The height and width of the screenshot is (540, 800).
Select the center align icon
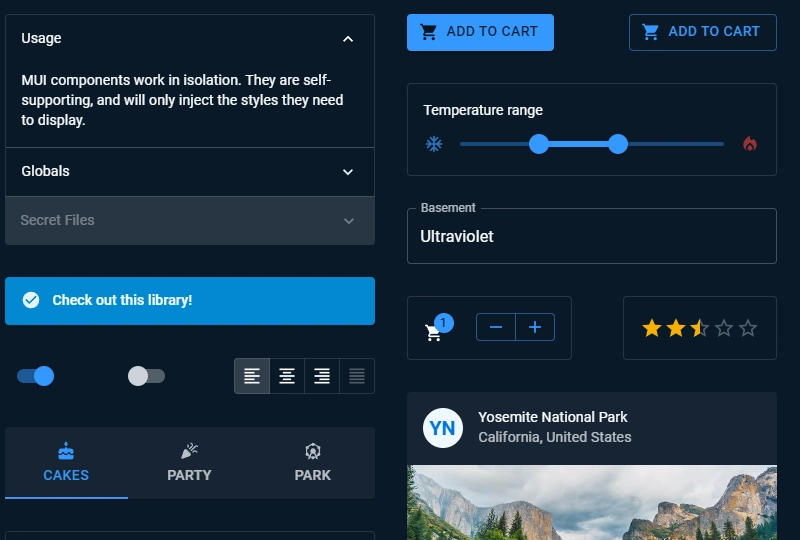(287, 376)
